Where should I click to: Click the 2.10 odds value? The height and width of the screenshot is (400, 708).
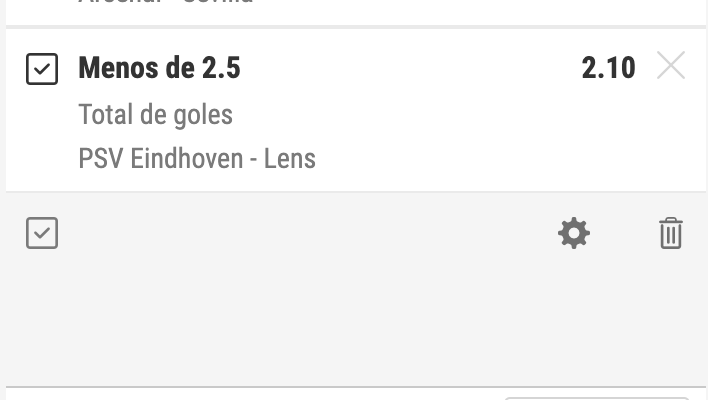(x=609, y=68)
